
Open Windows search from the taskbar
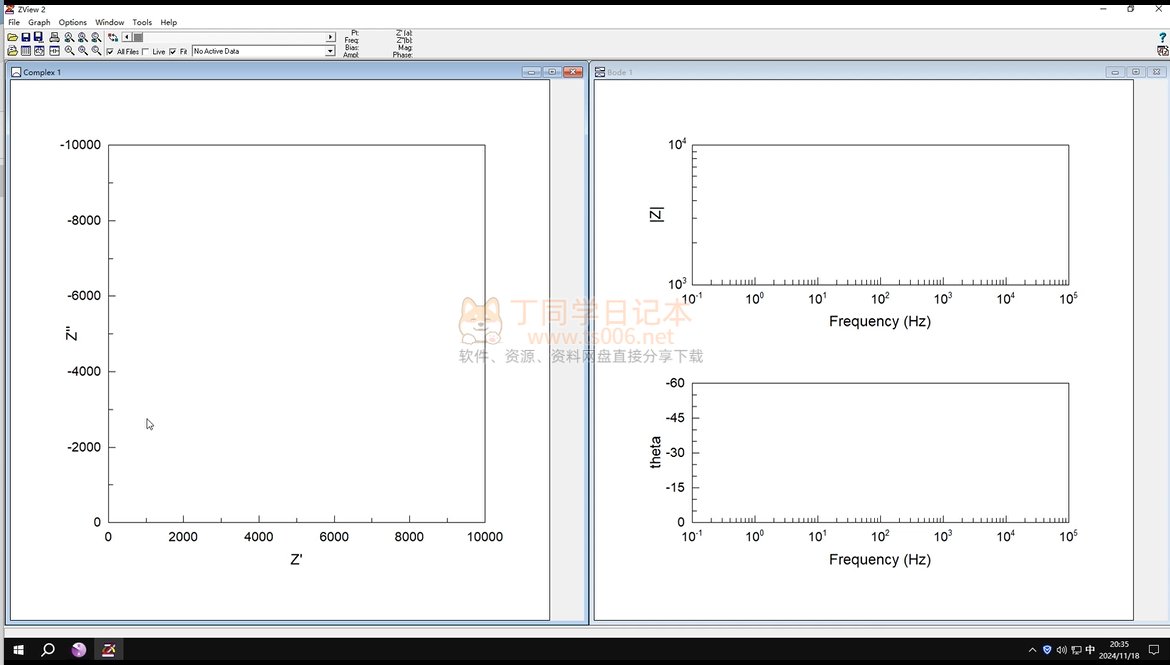coord(48,650)
